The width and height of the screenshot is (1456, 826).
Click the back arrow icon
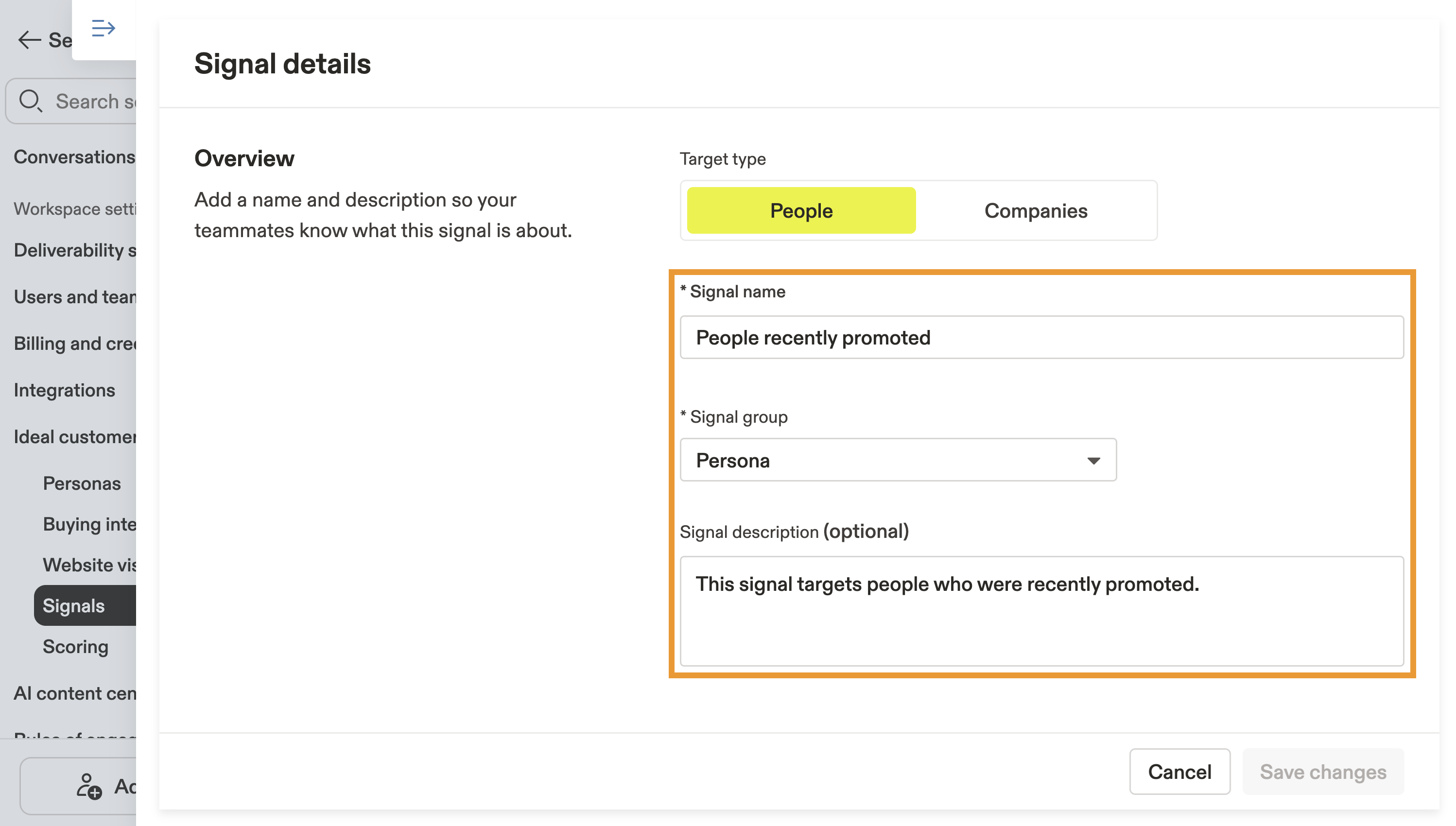click(30, 40)
